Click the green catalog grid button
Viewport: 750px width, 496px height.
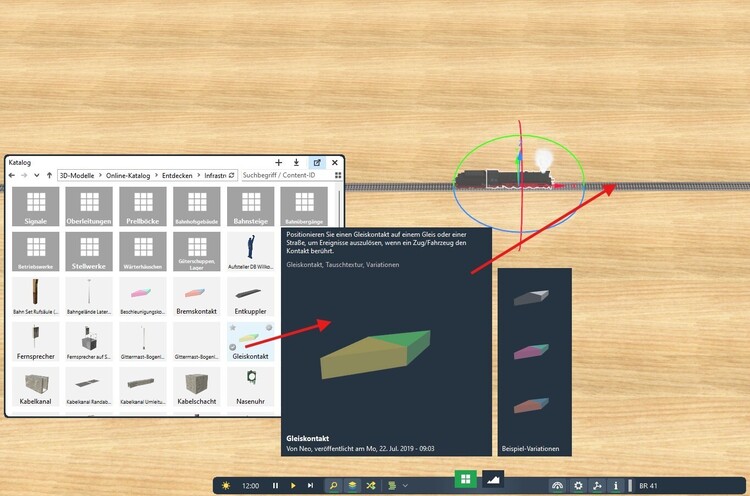[465, 479]
